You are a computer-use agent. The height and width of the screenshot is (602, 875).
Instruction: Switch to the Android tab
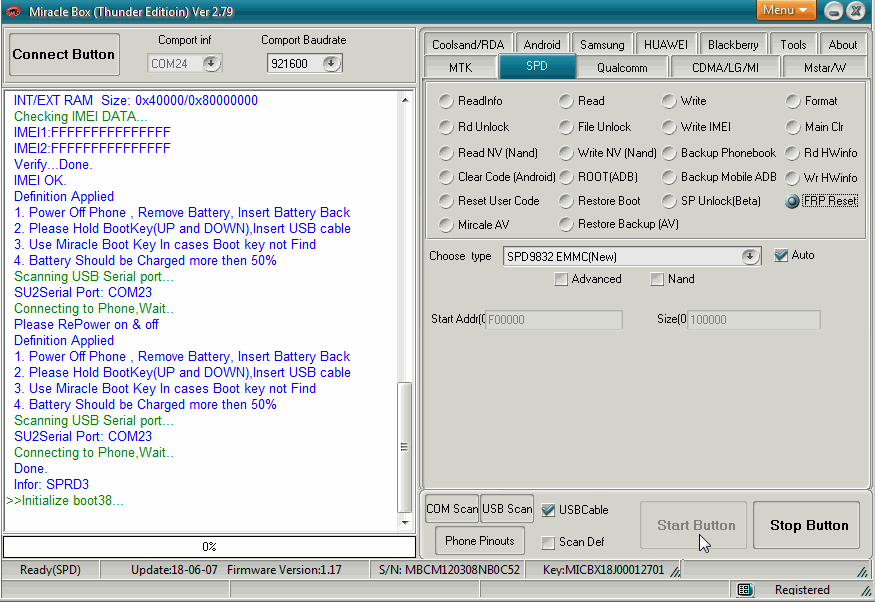(541, 45)
